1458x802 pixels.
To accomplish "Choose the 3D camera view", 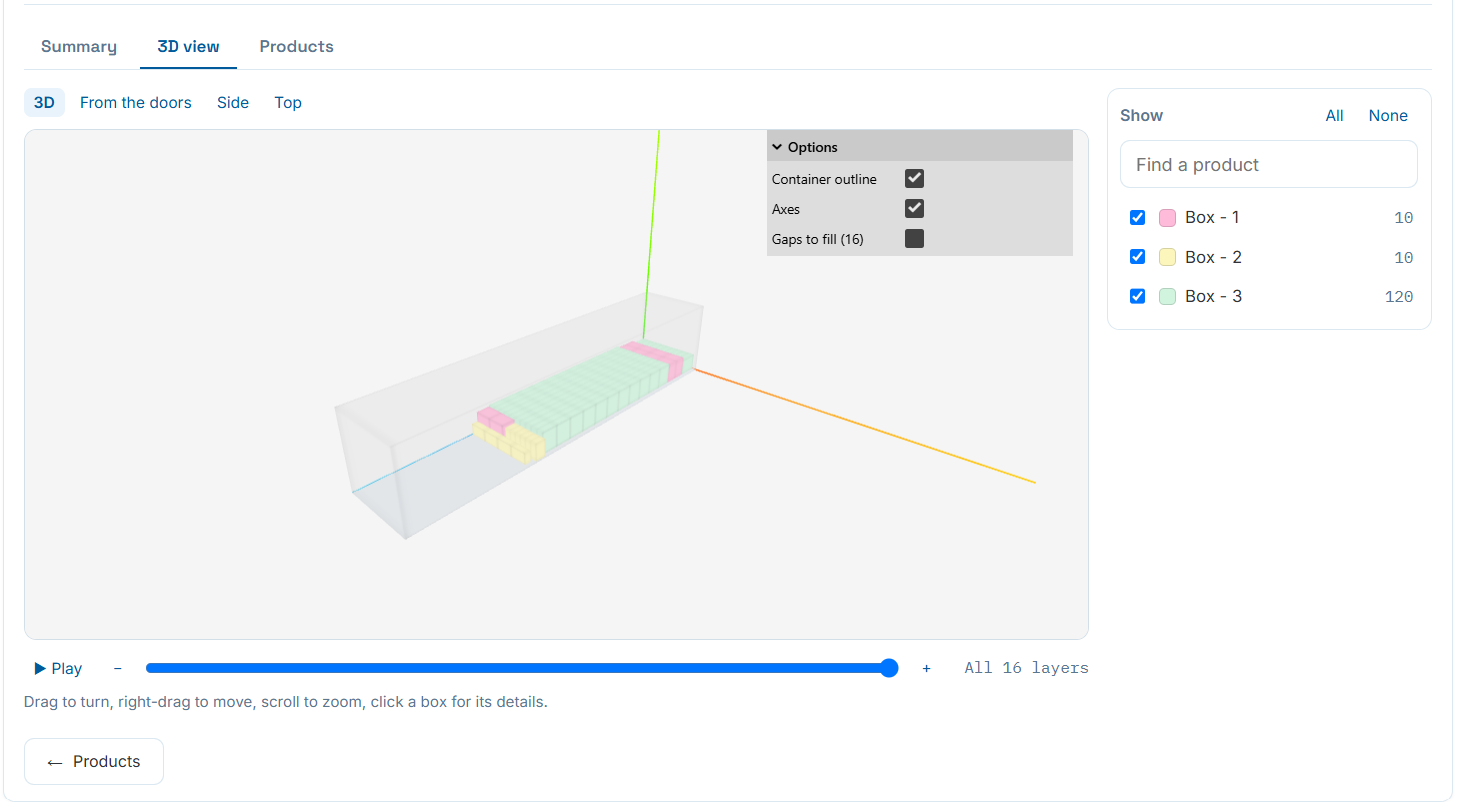I will pyautogui.click(x=44, y=102).
